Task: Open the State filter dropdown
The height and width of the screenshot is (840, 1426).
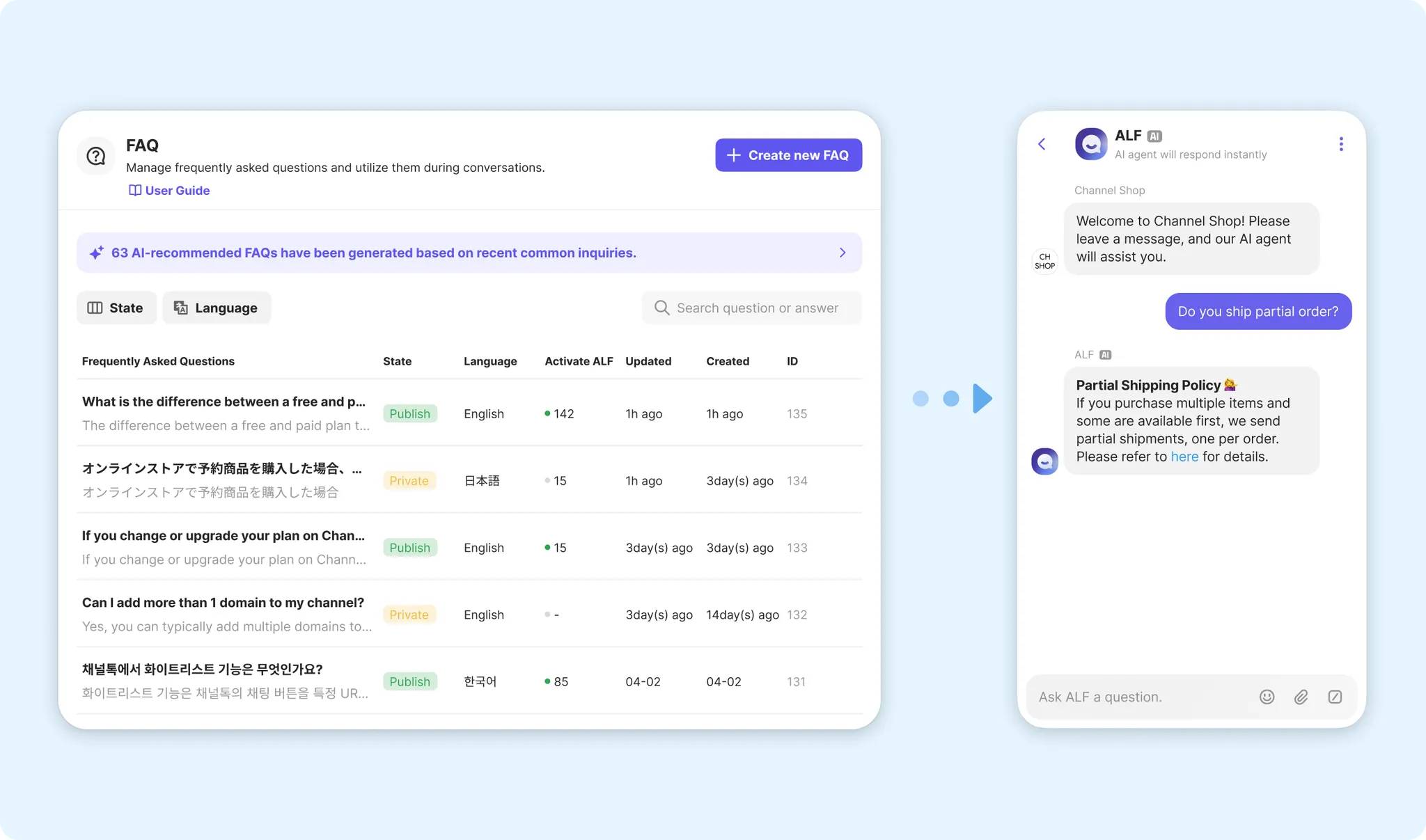Action: pyautogui.click(x=116, y=308)
